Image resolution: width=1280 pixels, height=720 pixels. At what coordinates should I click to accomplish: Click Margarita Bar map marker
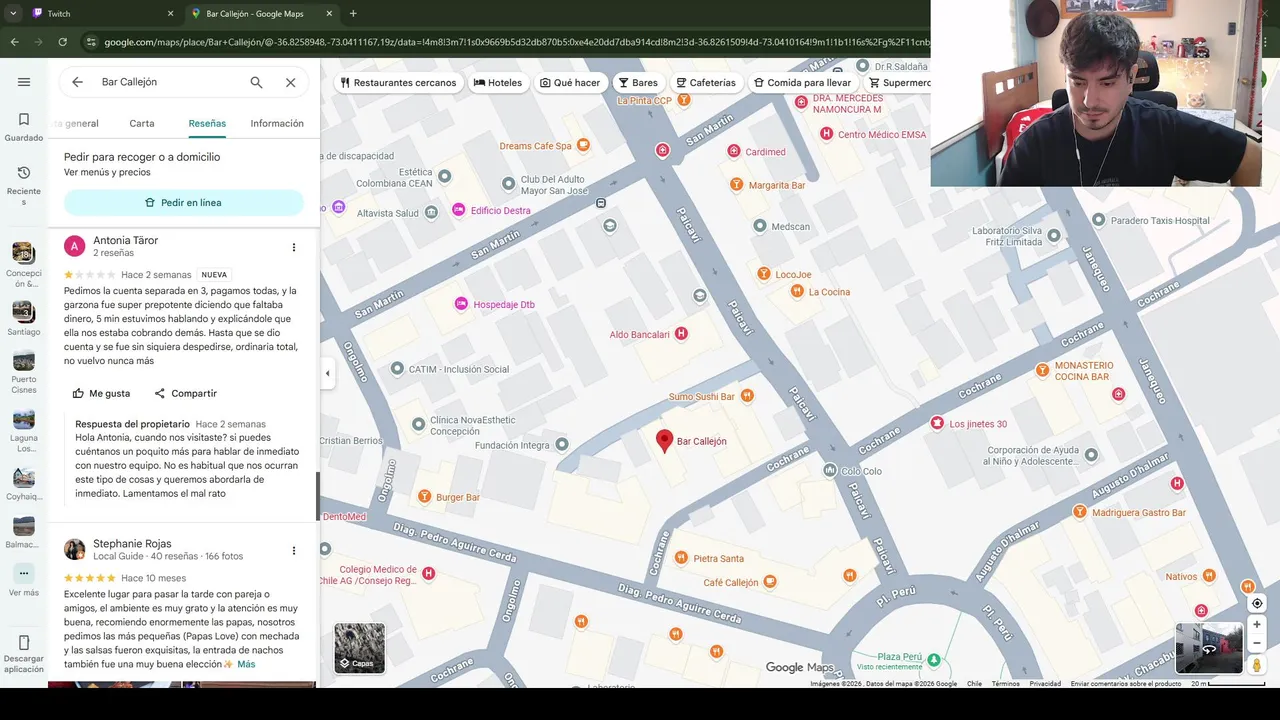737,185
